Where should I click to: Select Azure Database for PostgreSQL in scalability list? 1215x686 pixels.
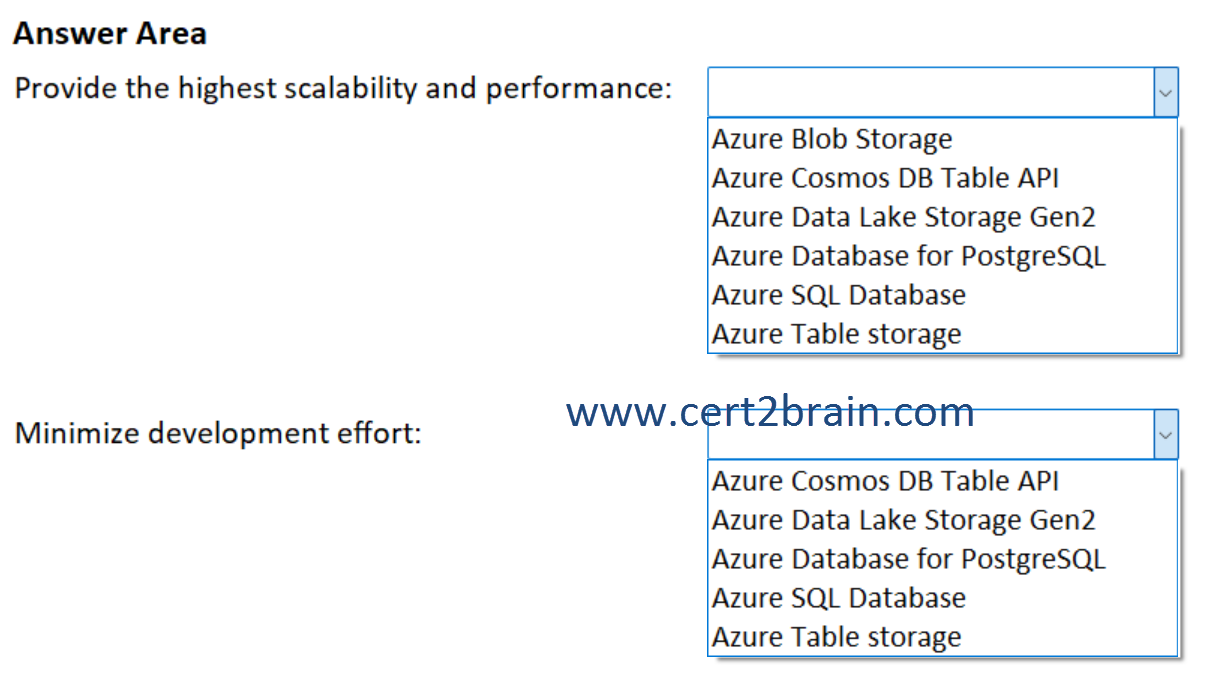coord(908,256)
